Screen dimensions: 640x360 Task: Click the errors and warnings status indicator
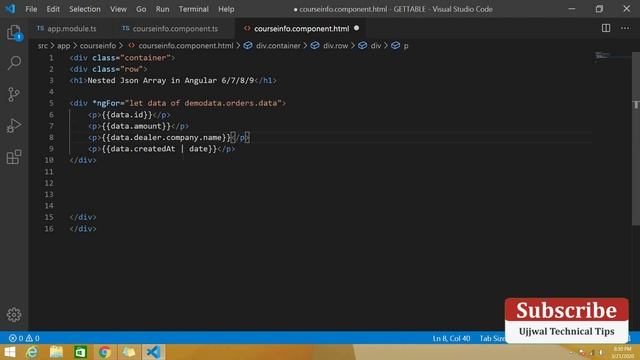[24, 338]
